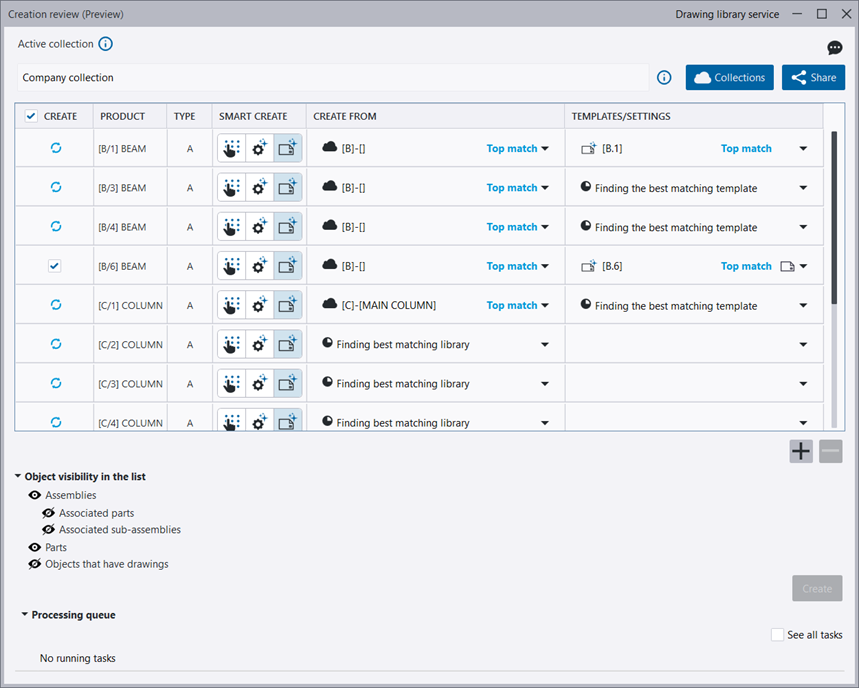This screenshot has width=860, height=688.
Task: Click the Share button
Action: pyautogui.click(x=813, y=77)
